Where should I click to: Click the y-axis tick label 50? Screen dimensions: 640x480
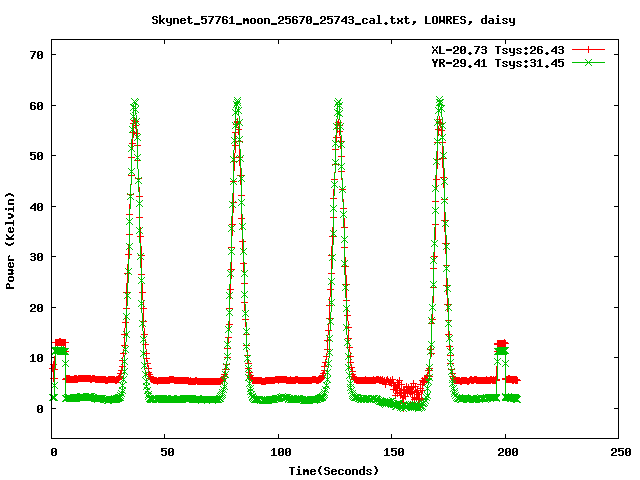coord(36,156)
